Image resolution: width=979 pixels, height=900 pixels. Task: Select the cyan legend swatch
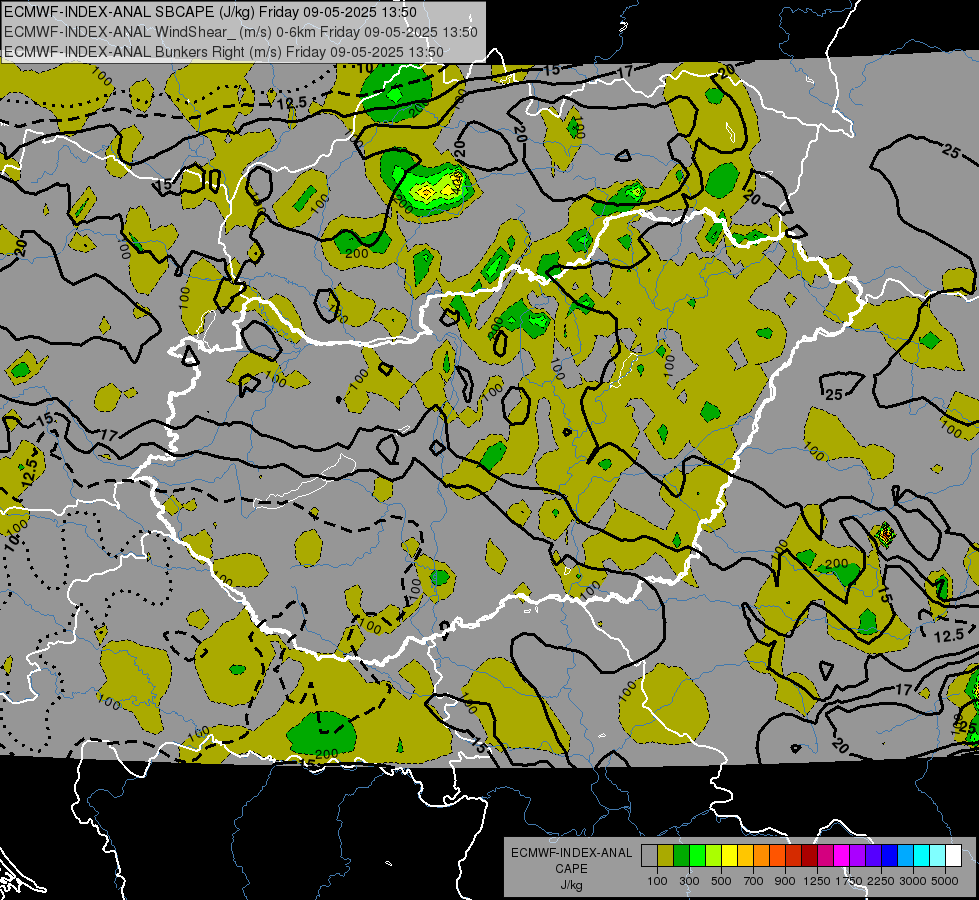point(922,856)
